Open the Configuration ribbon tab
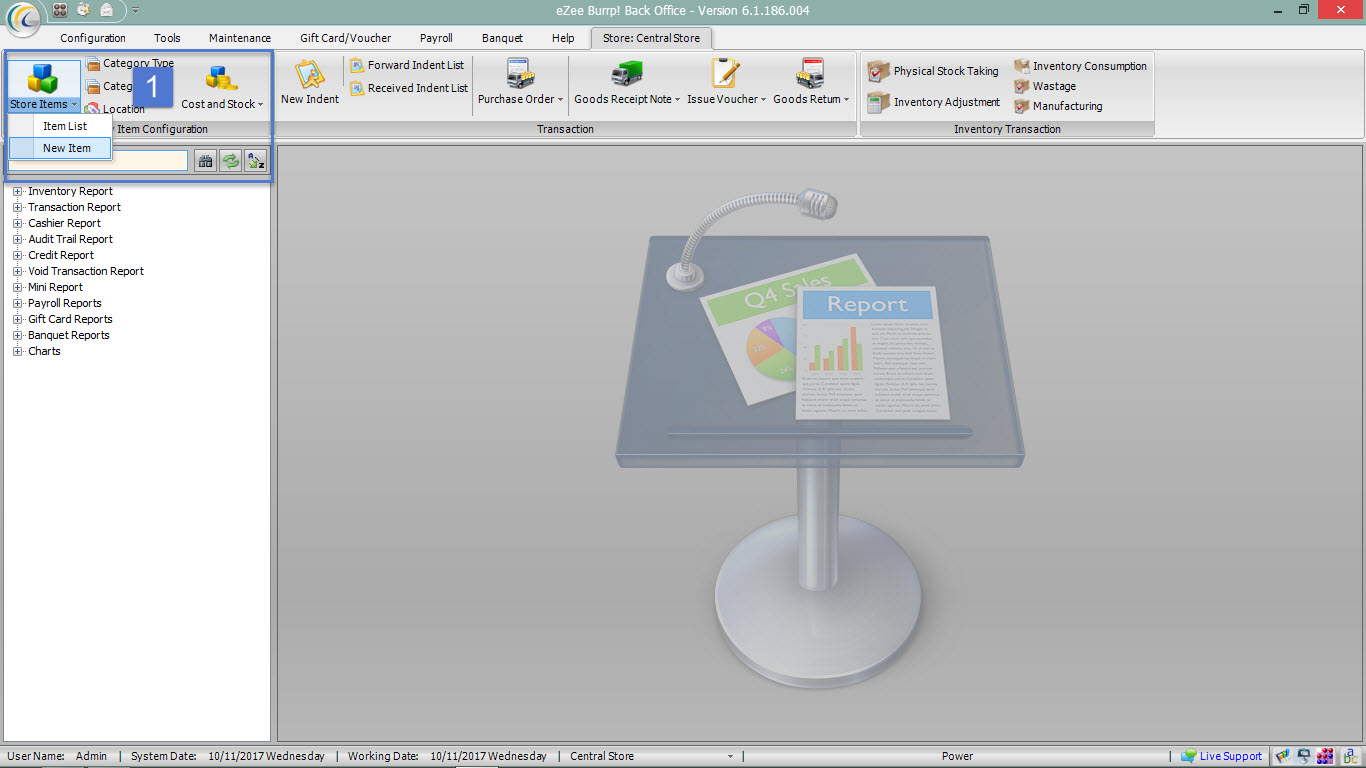This screenshot has width=1366, height=768. tap(93, 38)
